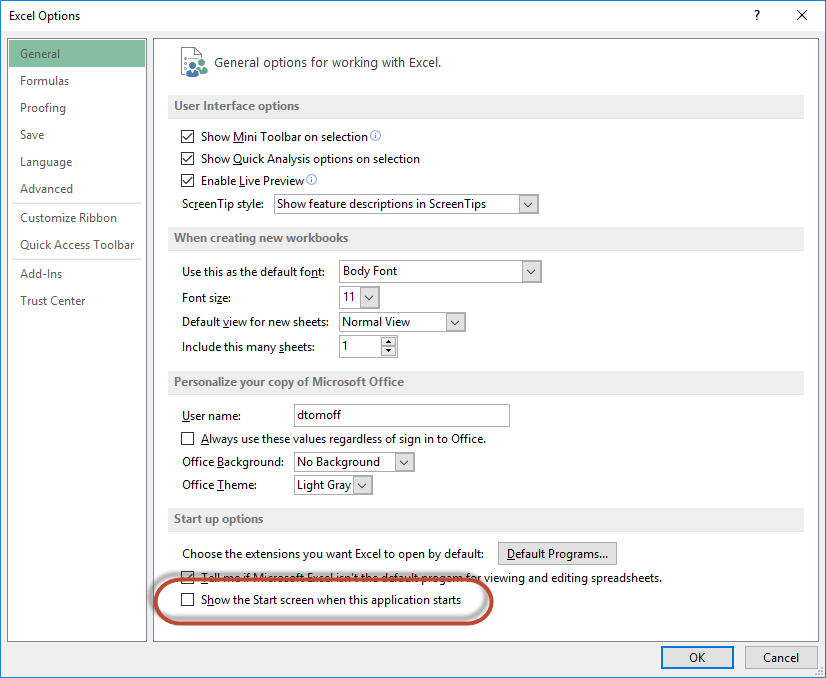Check Always use these values regardless of sign-in
Screen dimensions: 826x678
[187, 438]
